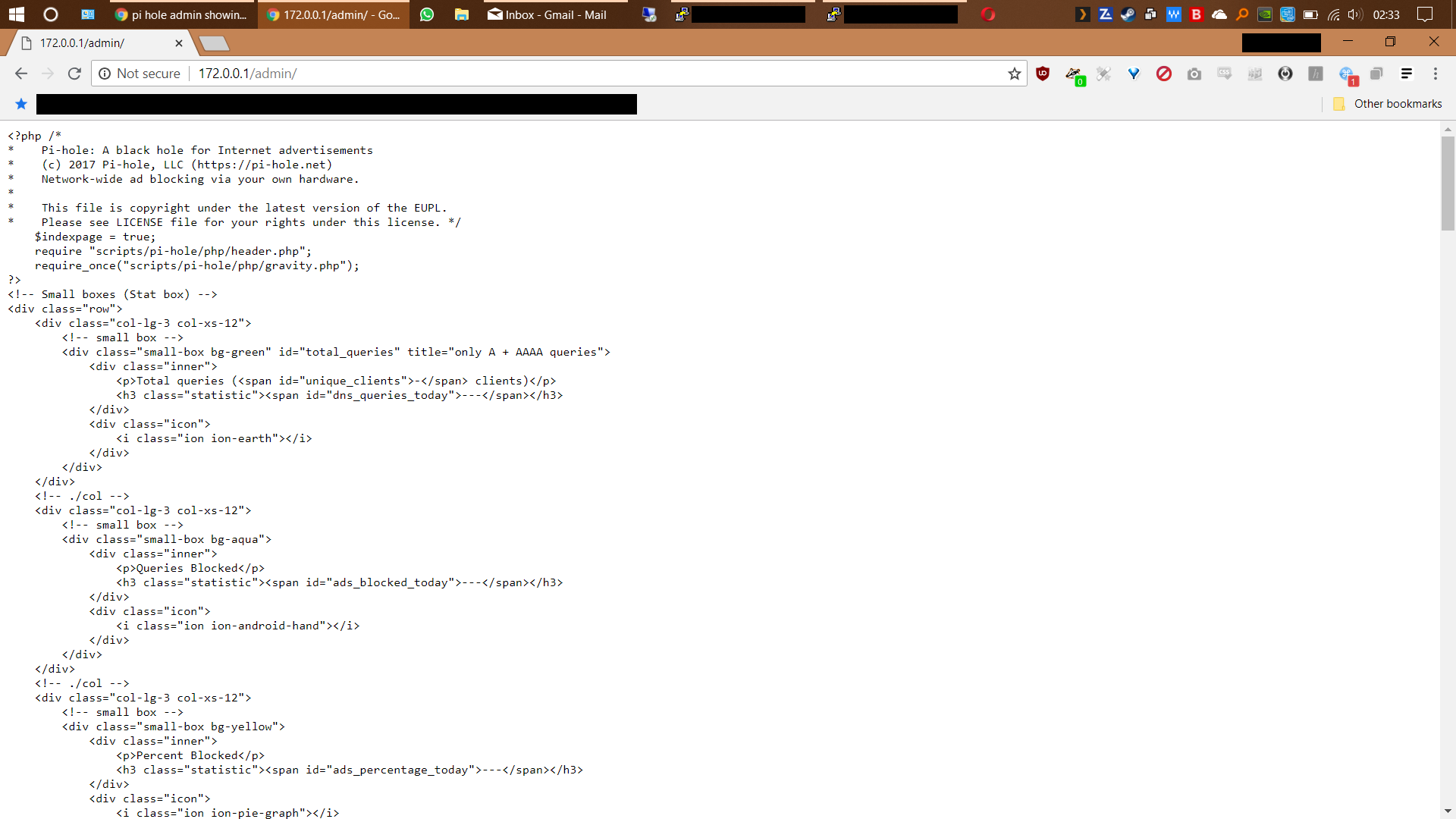Click the camera screenshot extension icon
This screenshot has height=819, width=1456.
point(1194,74)
